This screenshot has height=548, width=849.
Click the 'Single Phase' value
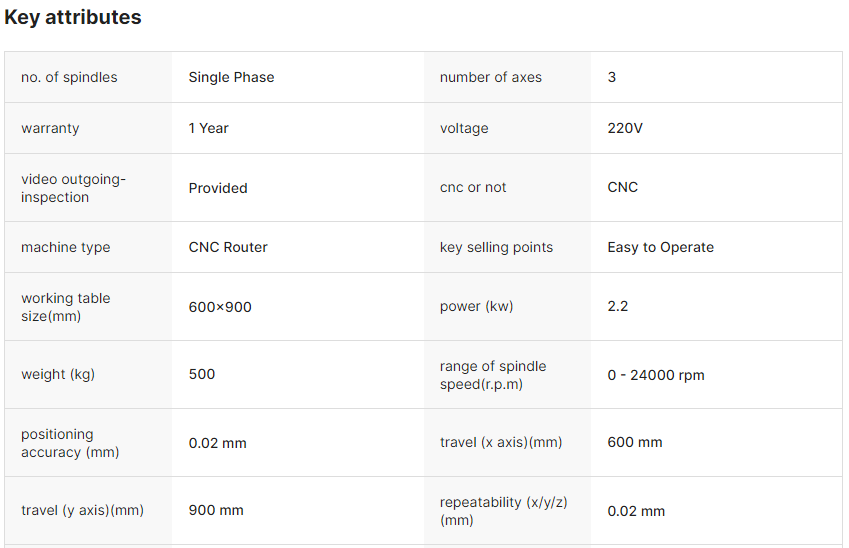click(x=231, y=77)
